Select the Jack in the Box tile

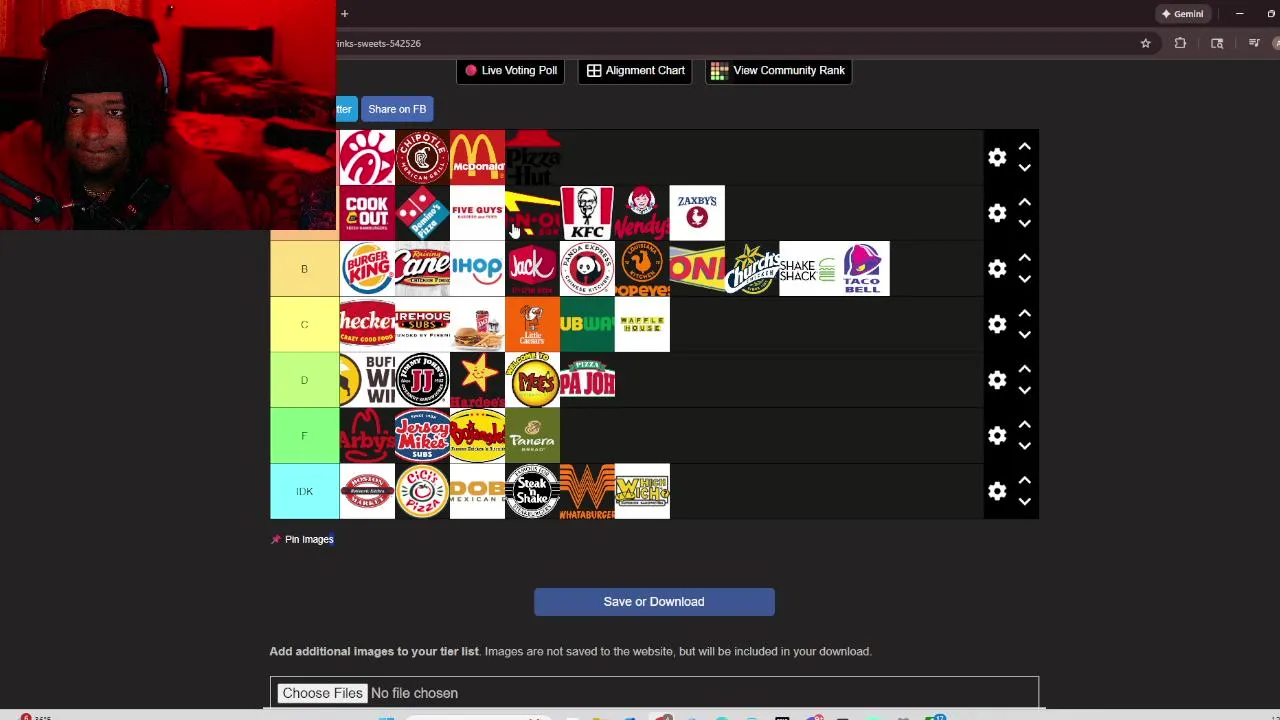tap(532, 268)
